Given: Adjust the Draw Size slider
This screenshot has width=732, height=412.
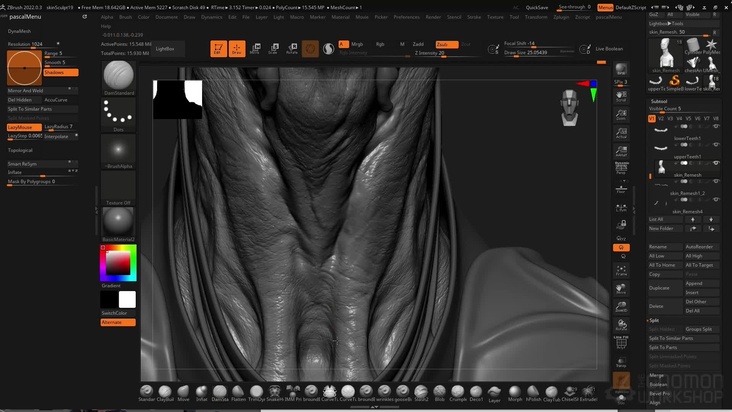Looking at the screenshot, I should (540, 53).
